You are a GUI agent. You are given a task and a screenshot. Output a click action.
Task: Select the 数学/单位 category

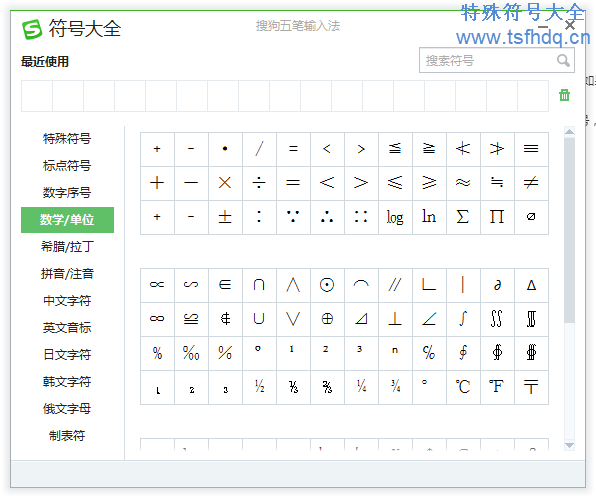click(67, 220)
